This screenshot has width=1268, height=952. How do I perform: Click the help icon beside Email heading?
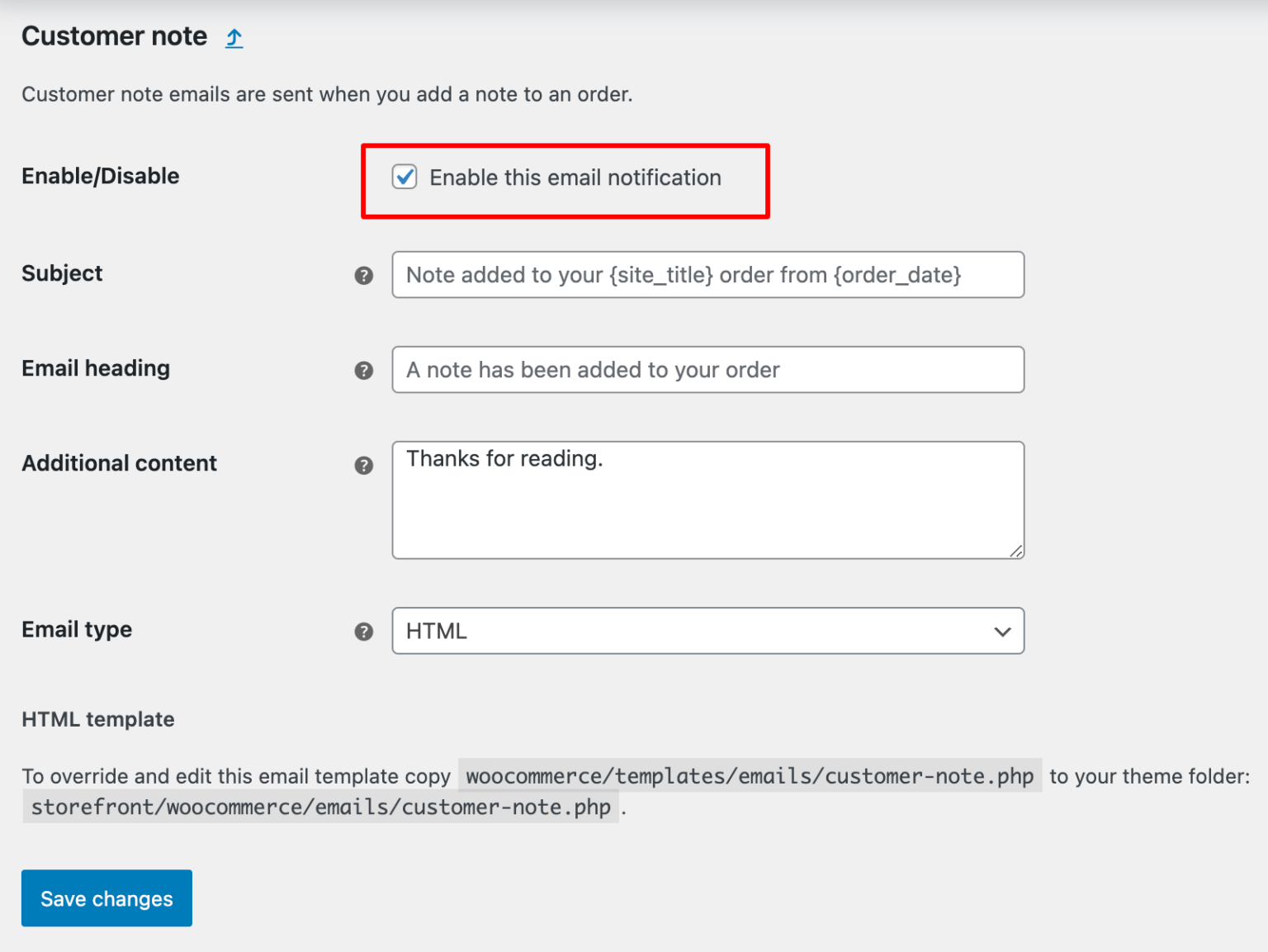[364, 371]
